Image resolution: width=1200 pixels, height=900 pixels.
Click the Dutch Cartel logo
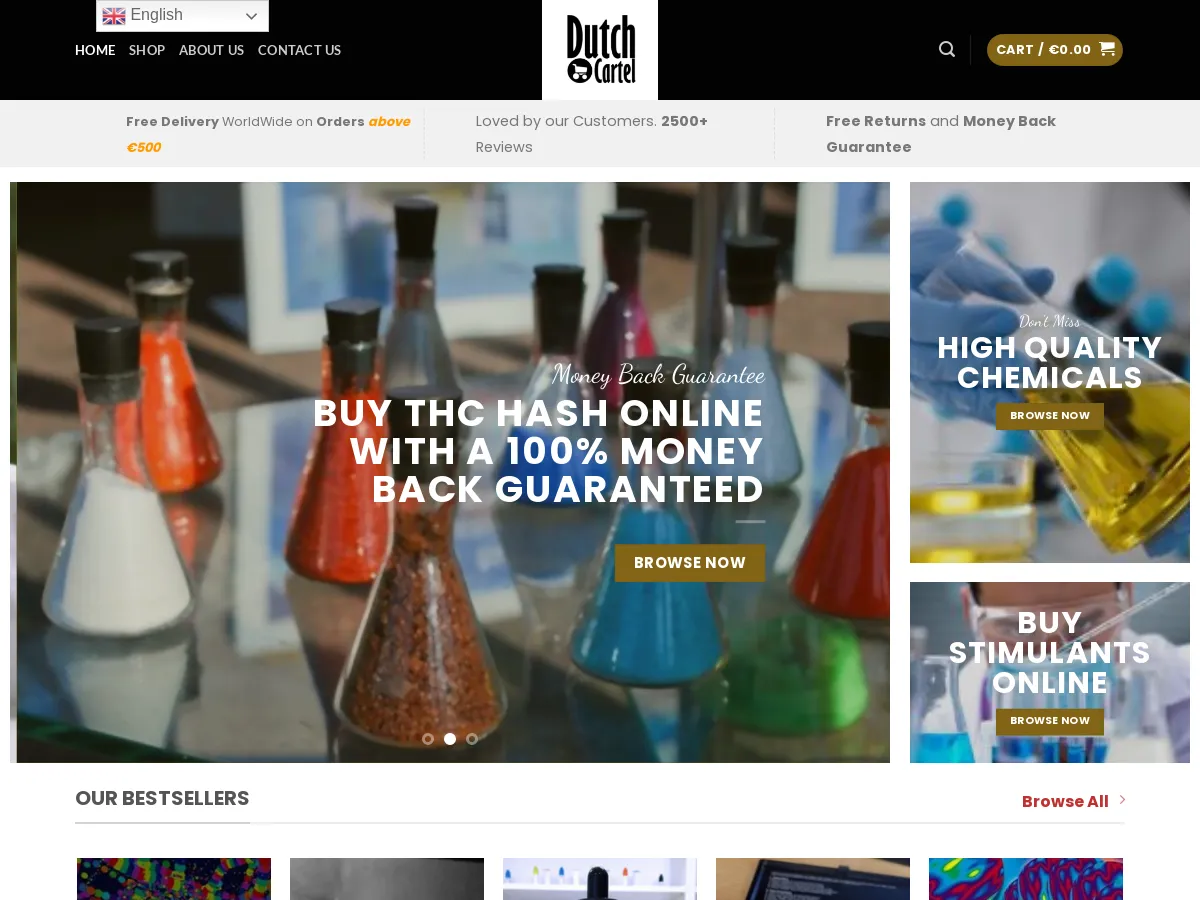[x=600, y=50]
